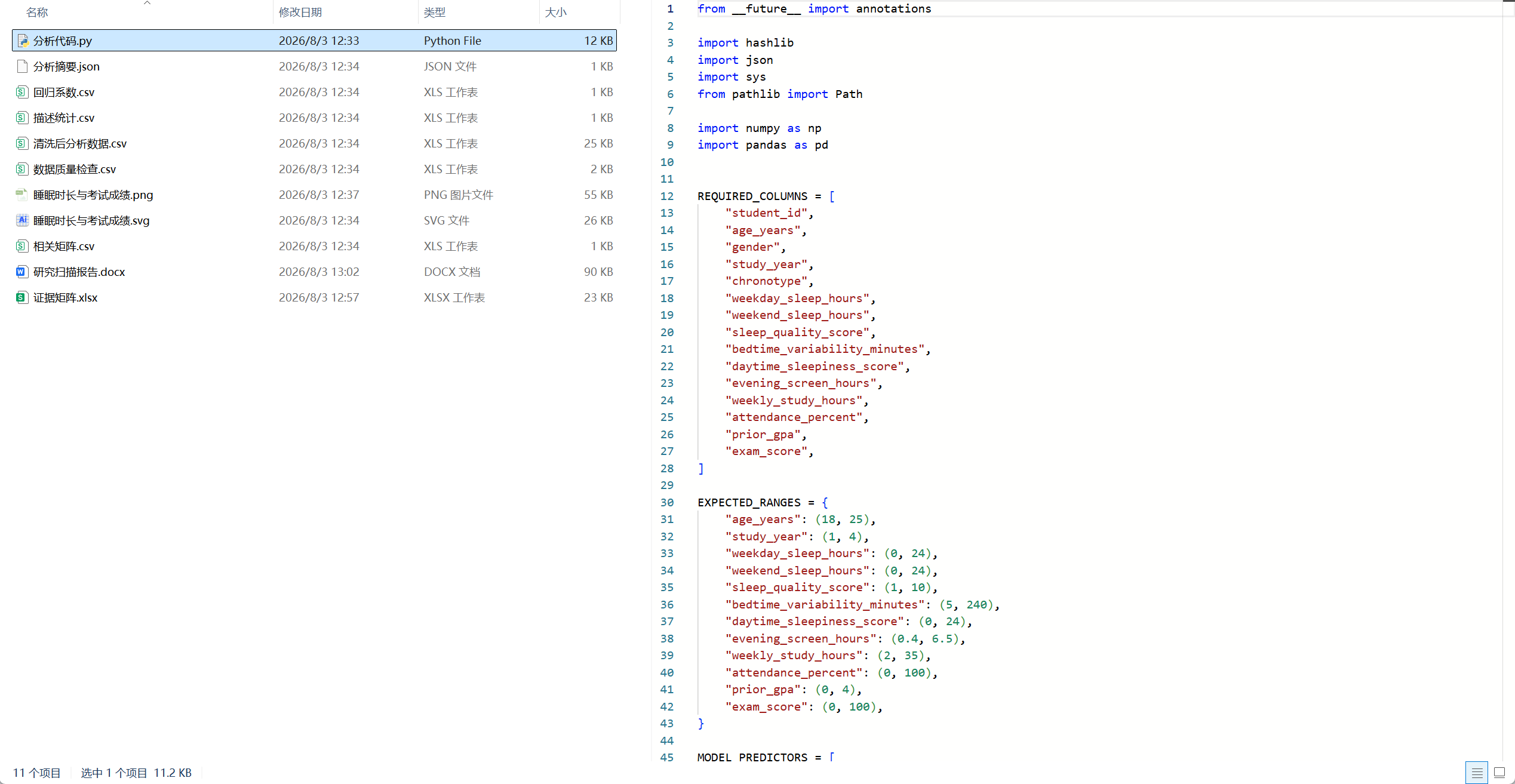Click the Word document icon of 研究扫描报告.docx
This screenshot has width=1515, height=784.
pyautogui.click(x=22, y=272)
